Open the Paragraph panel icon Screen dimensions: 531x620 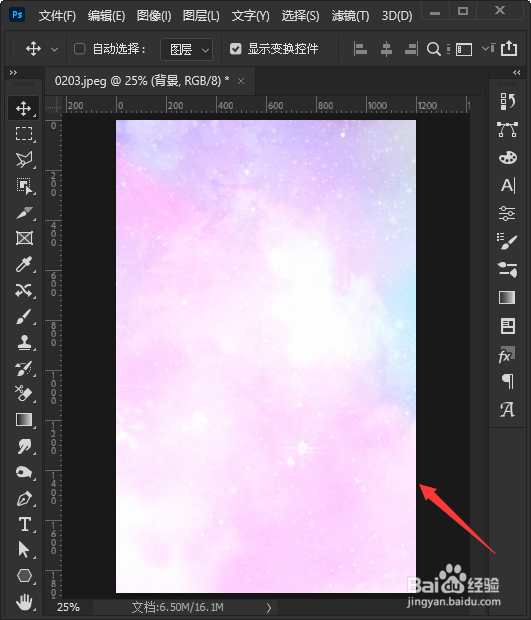[508, 381]
